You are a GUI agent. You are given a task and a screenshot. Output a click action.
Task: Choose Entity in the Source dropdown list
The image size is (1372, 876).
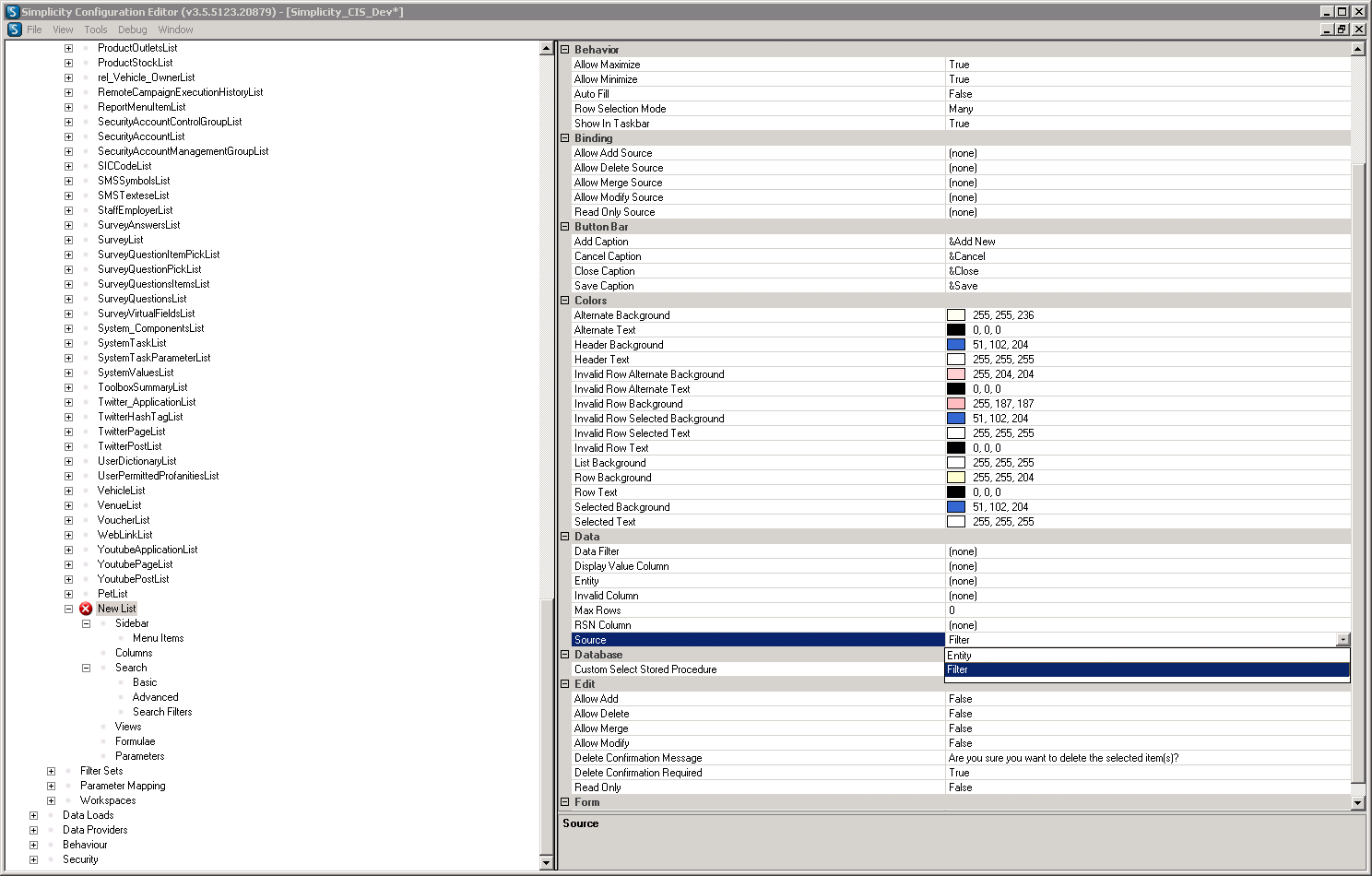pyautogui.click(x=1147, y=656)
